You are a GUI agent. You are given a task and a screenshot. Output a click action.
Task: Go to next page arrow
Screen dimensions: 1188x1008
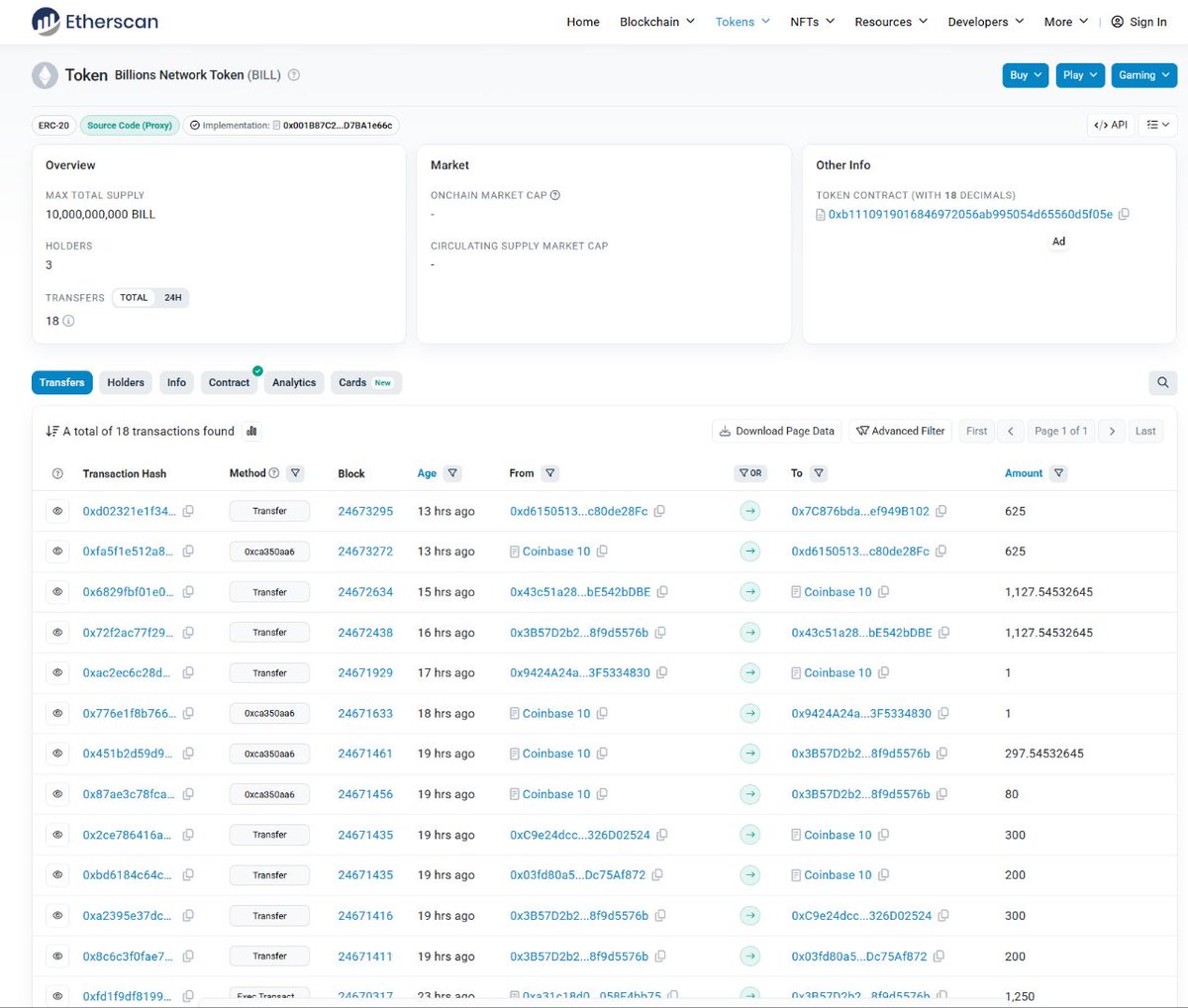(x=1112, y=431)
